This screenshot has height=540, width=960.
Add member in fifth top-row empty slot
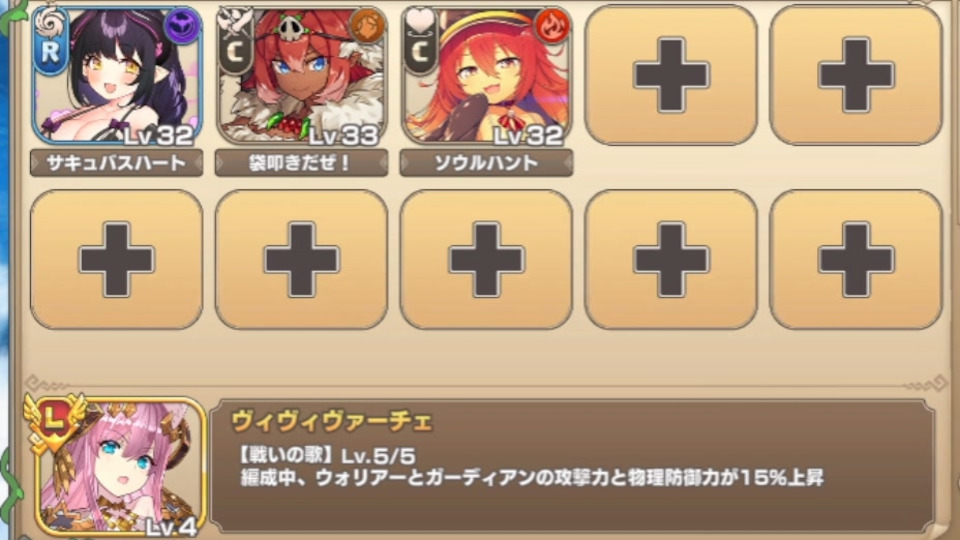tap(856, 75)
